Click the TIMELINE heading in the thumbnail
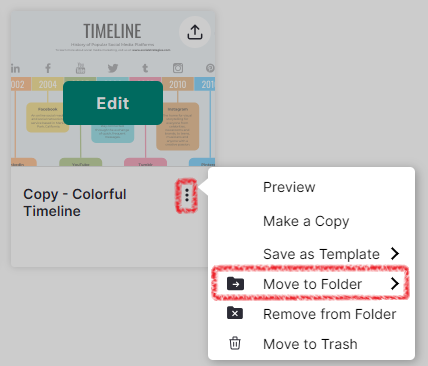Viewport: 428px width, 366px height. pyautogui.click(x=112, y=31)
